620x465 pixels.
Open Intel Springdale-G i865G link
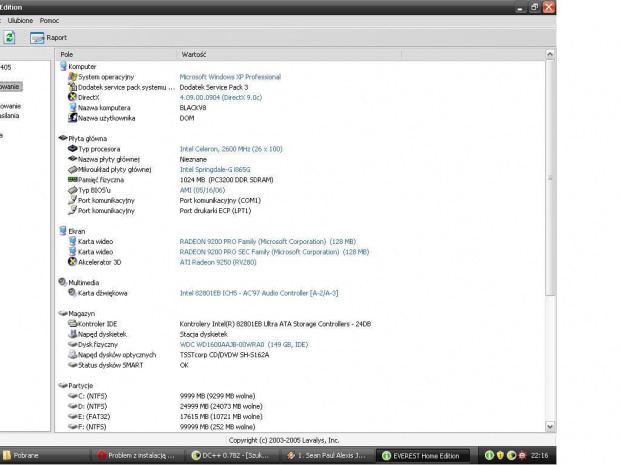pyautogui.click(x=215, y=170)
